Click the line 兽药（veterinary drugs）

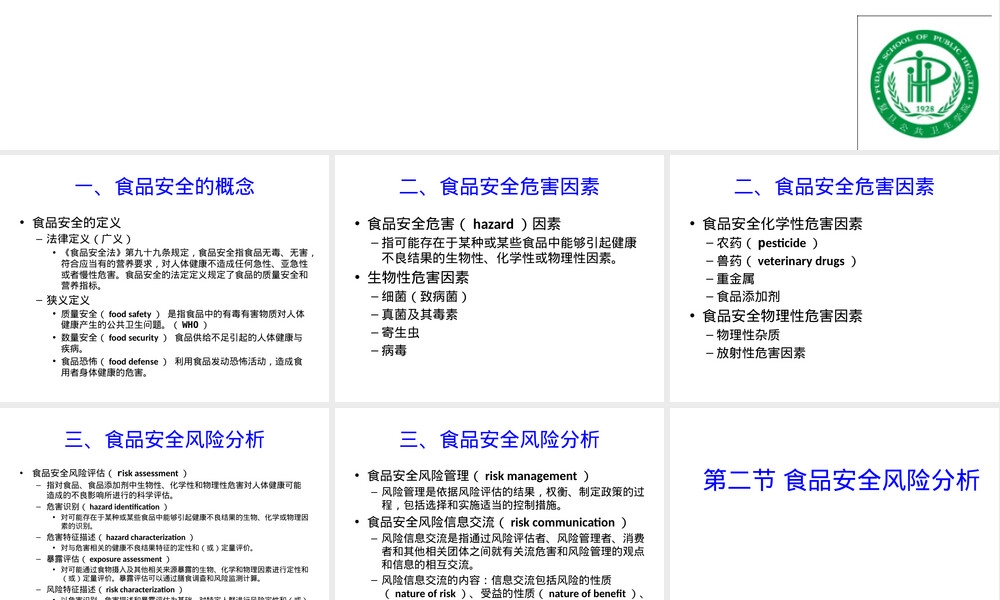point(787,261)
